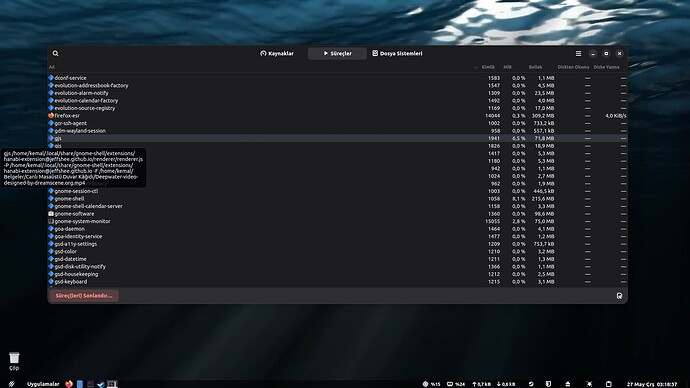Click the gnome-system-monitor process icon
The width and height of the screenshot is (690, 388).
pyautogui.click(x=51, y=221)
